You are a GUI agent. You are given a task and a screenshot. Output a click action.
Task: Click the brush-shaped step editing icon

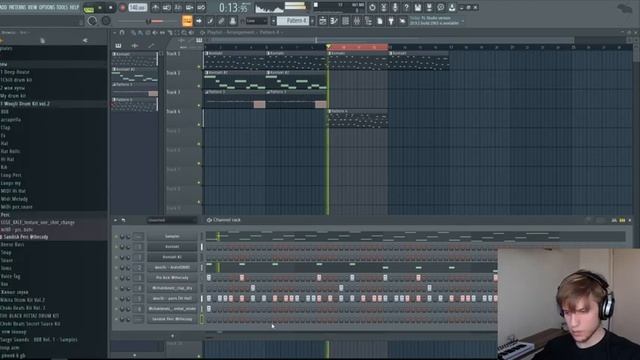pyautogui.click(x=210, y=21)
